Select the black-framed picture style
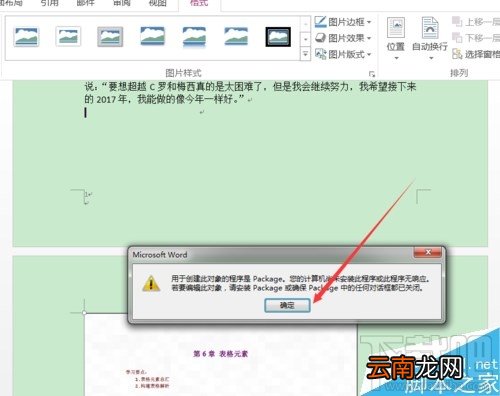Viewport: 500px width, 396px height. point(278,37)
